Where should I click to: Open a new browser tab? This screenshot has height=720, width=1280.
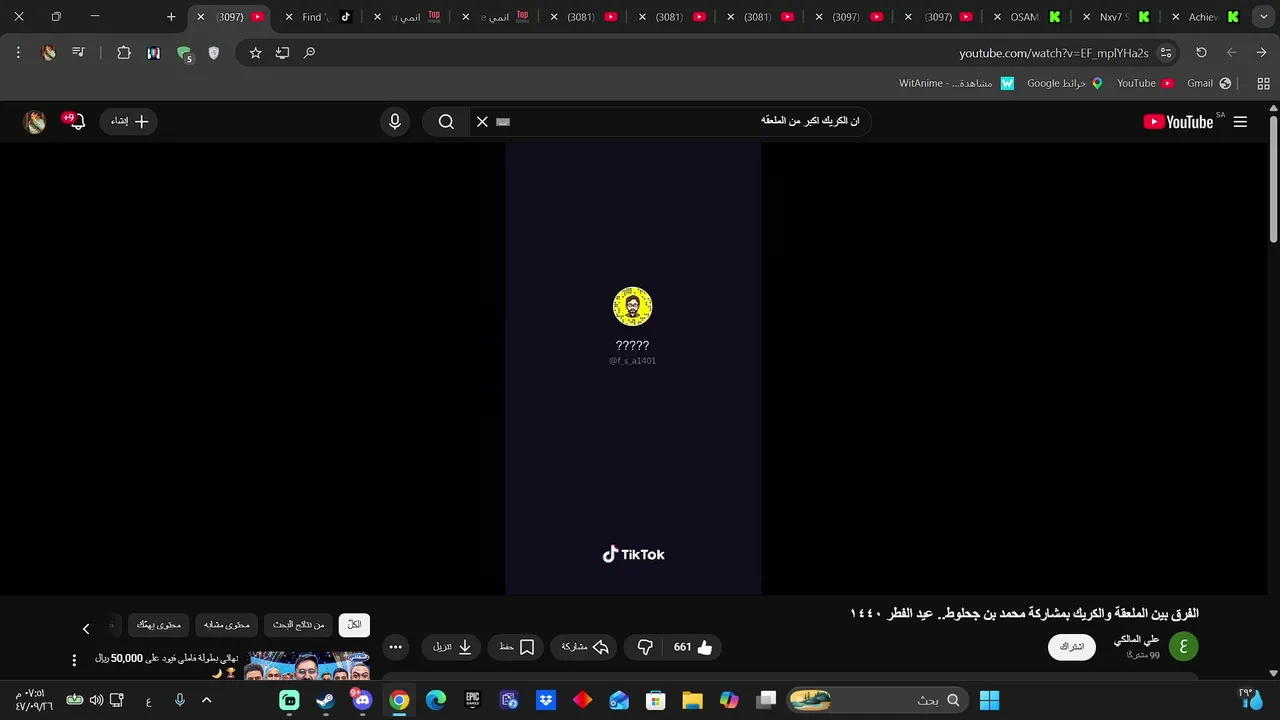171,17
